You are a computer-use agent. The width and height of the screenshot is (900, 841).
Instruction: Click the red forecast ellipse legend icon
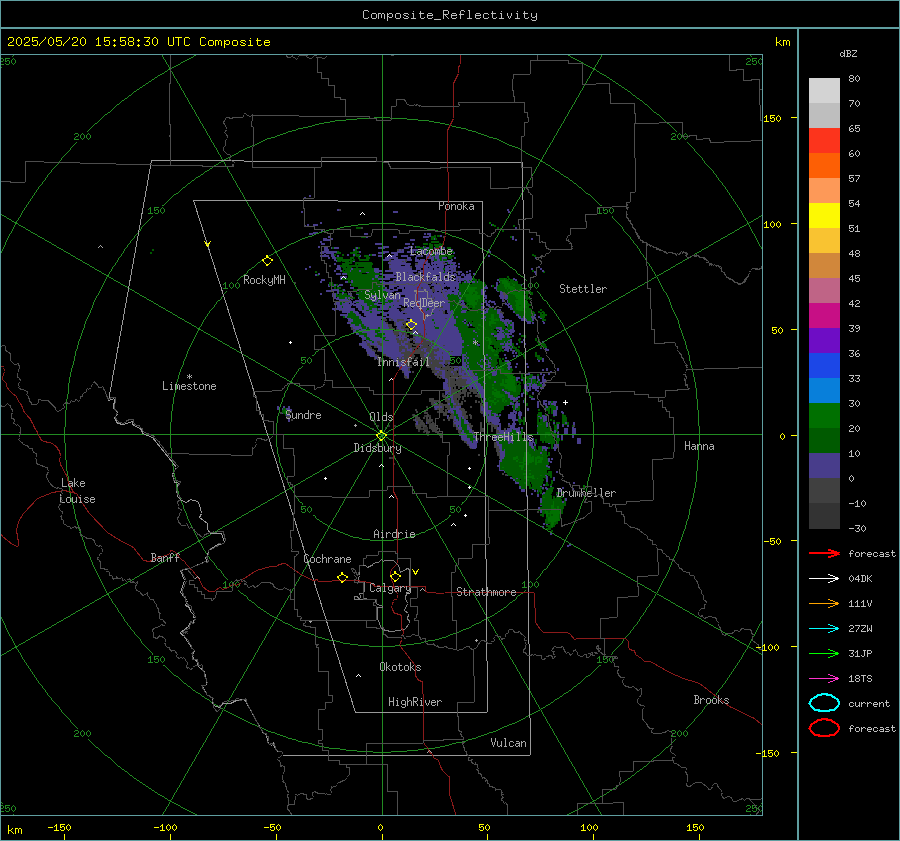(x=824, y=728)
